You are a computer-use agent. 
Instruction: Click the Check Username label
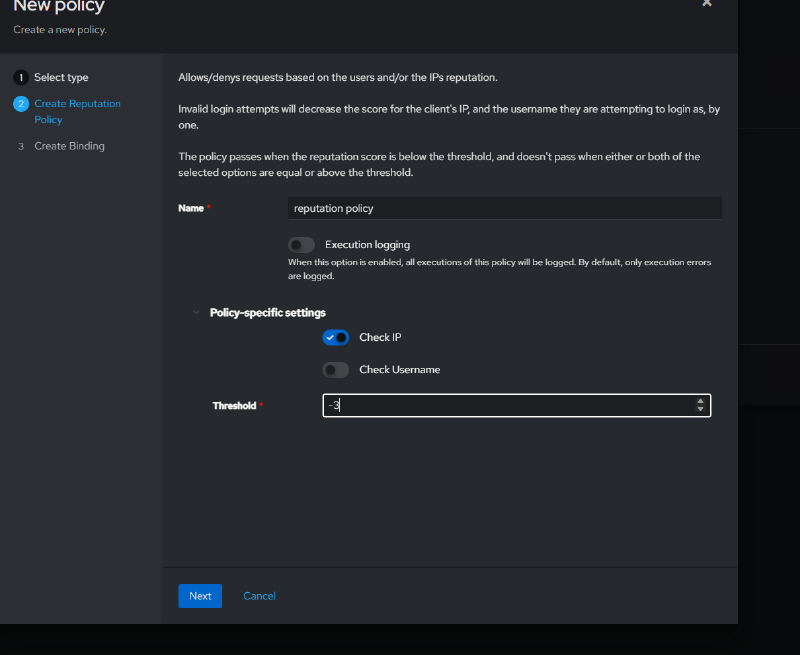pyautogui.click(x=399, y=370)
